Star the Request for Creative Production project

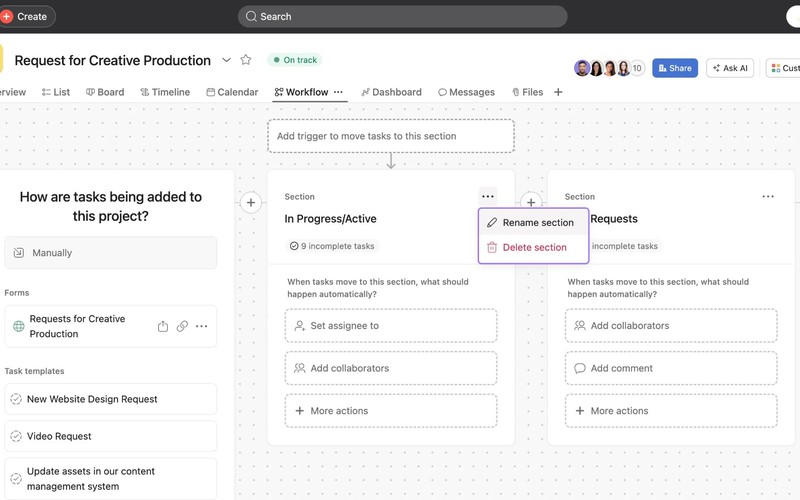[x=246, y=60]
